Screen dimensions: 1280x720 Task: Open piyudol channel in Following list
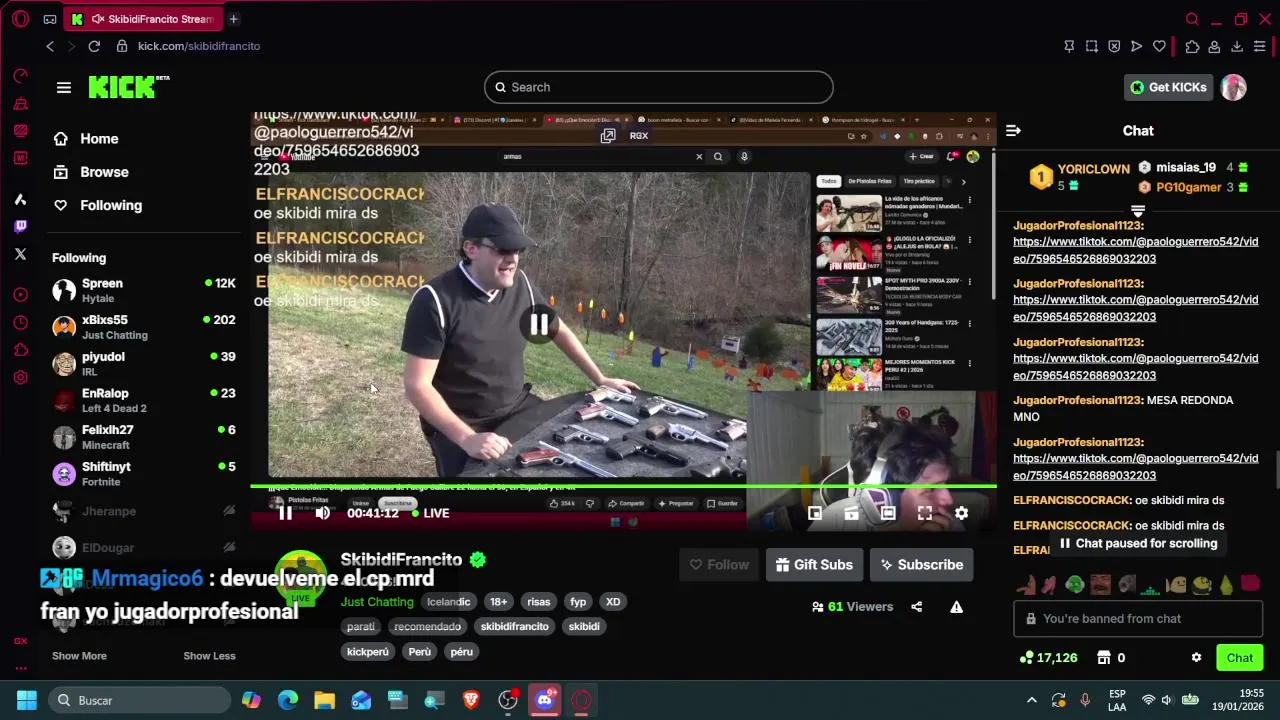(x=144, y=364)
